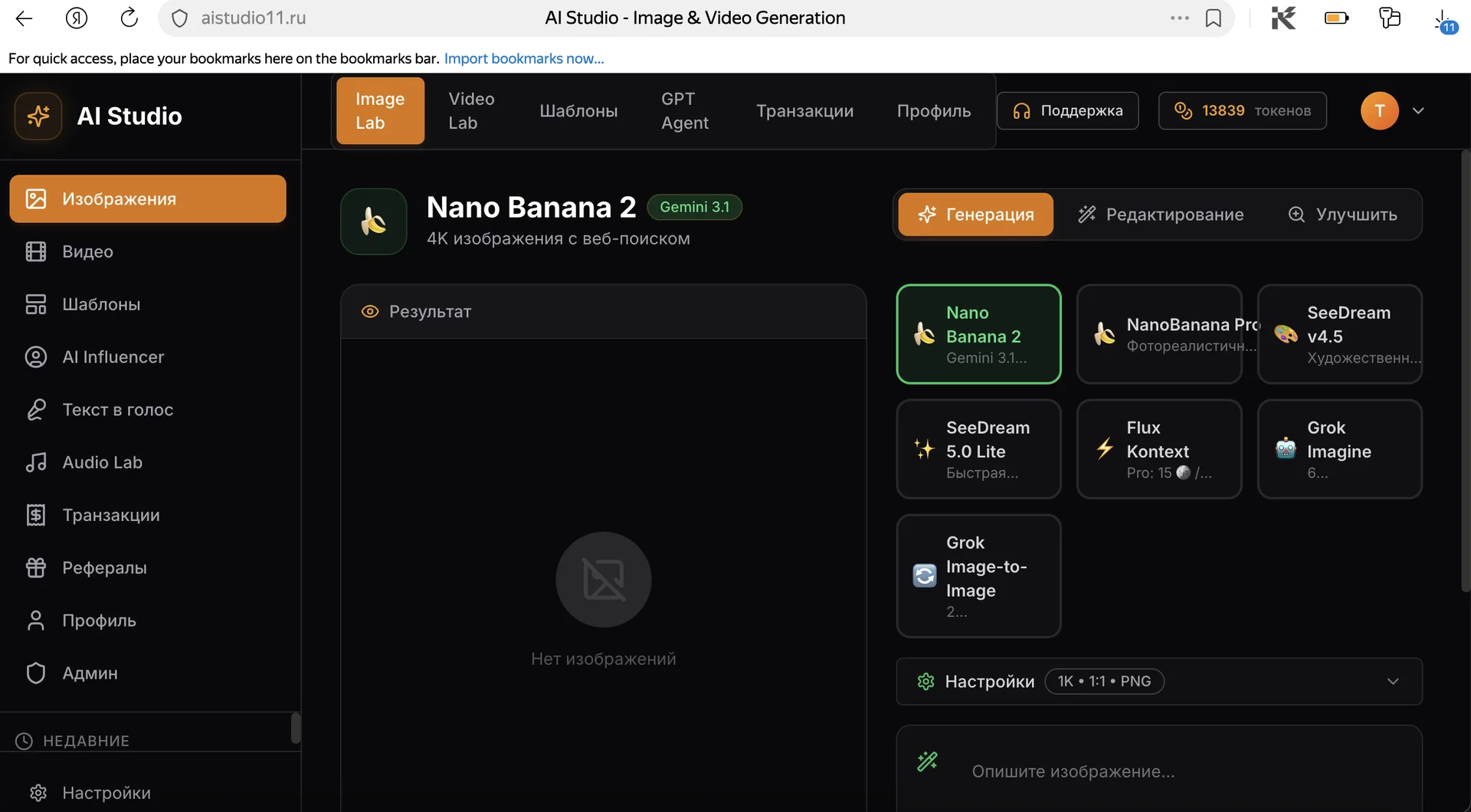Image resolution: width=1471 pixels, height=812 pixels.
Task: Open Audio Lab in the sidebar
Action: point(148,462)
